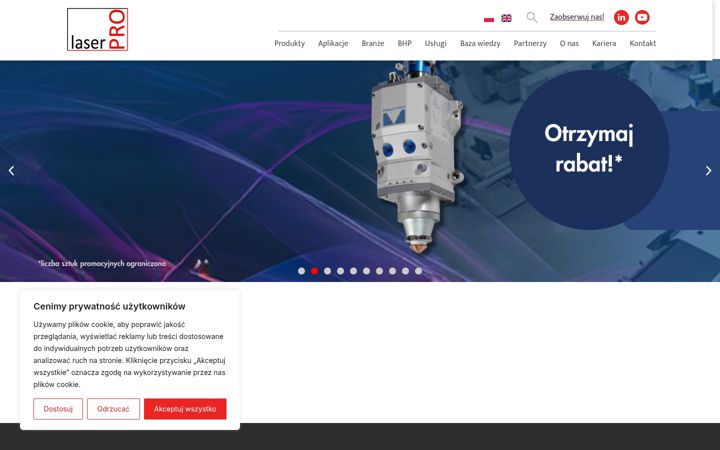Open the Kontakt page

click(x=642, y=43)
